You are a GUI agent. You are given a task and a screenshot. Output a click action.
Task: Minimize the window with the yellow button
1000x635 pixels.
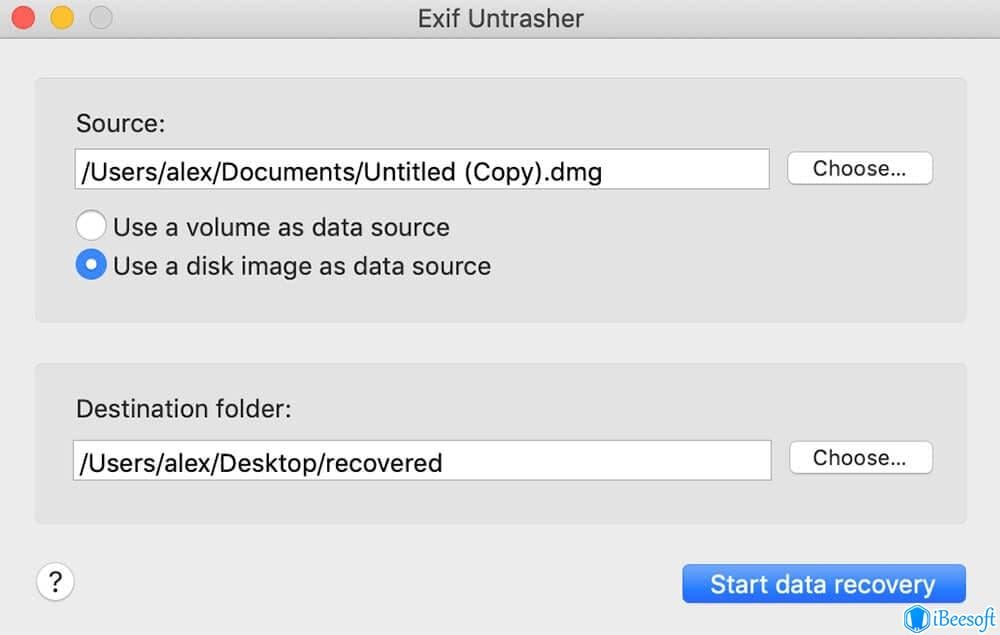(x=62, y=18)
